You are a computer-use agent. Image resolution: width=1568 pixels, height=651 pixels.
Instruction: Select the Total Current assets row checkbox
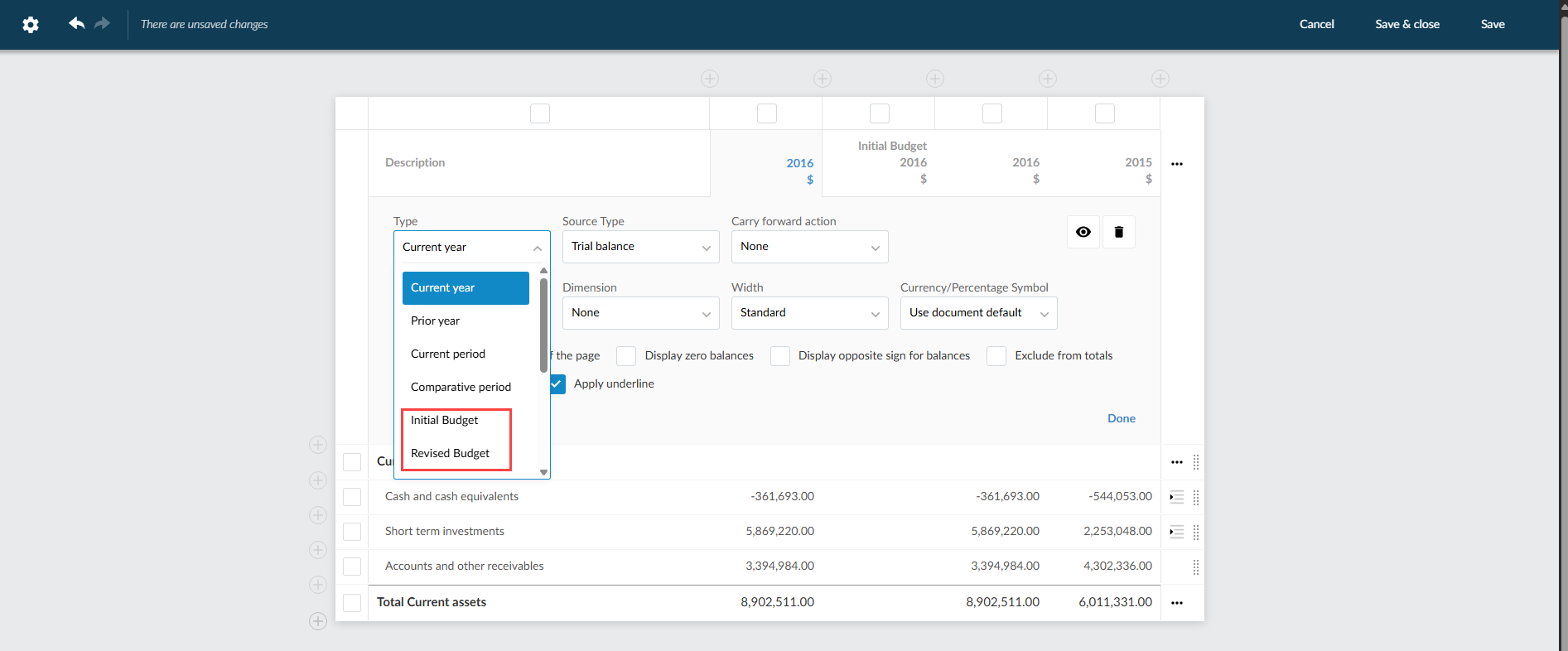click(352, 603)
